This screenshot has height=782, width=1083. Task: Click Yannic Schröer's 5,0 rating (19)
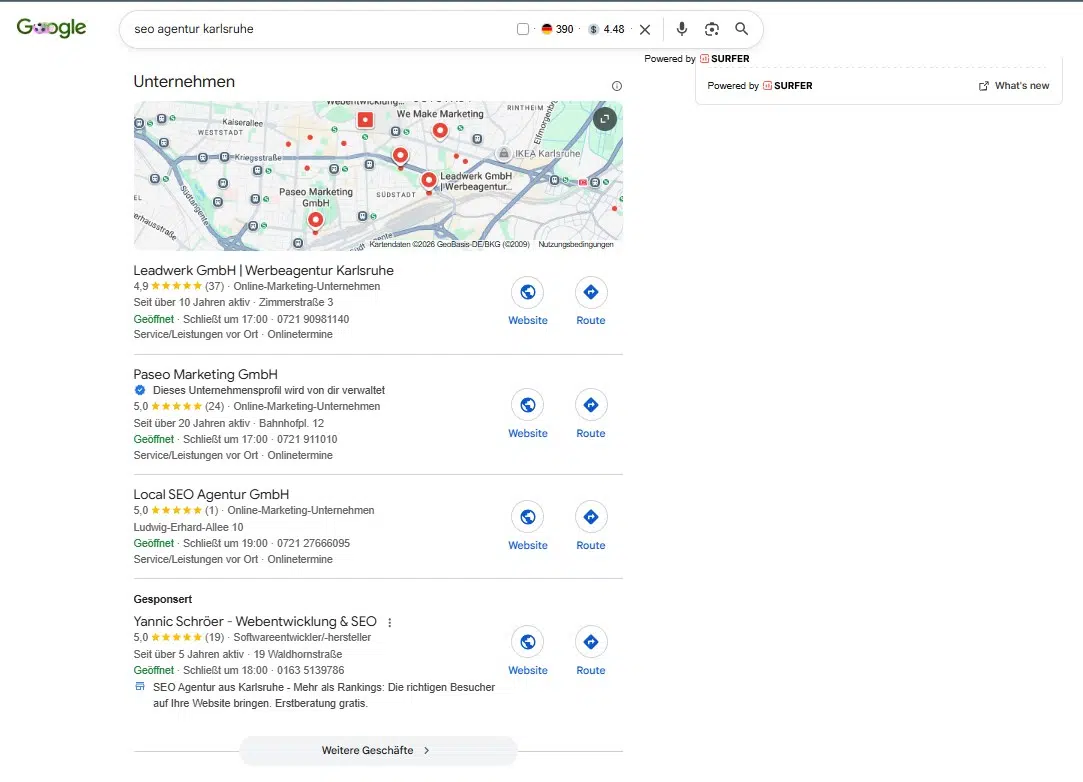click(179, 637)
